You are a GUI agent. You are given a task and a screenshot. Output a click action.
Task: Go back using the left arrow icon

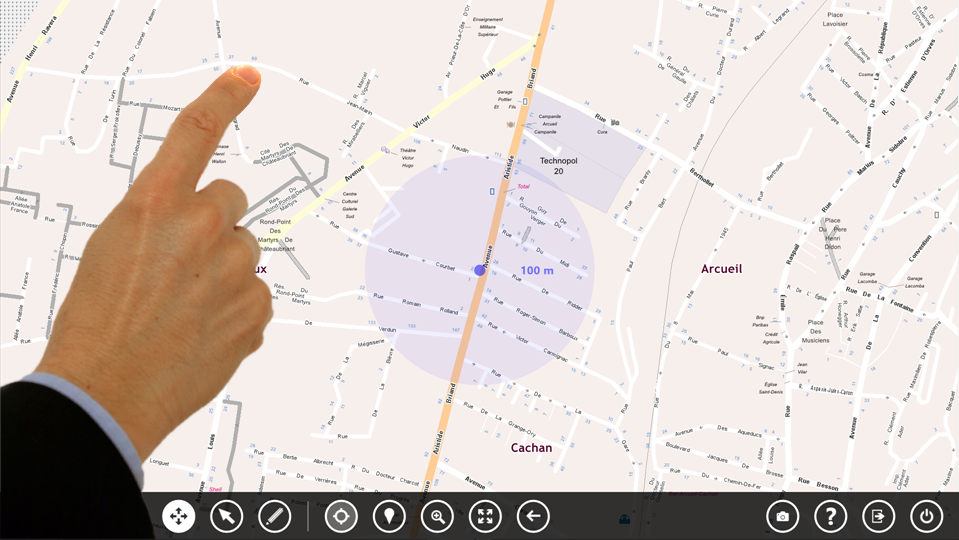point(533,516)
